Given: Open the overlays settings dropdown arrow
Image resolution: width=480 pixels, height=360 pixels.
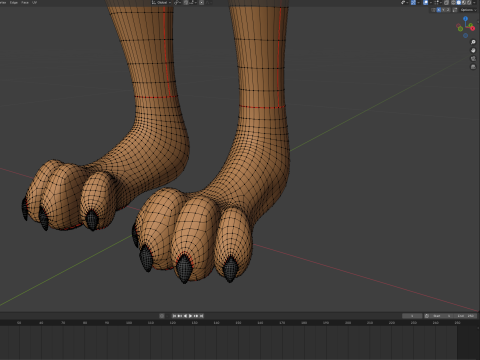Looking at the screenshot, I should (x=431, y=2).
